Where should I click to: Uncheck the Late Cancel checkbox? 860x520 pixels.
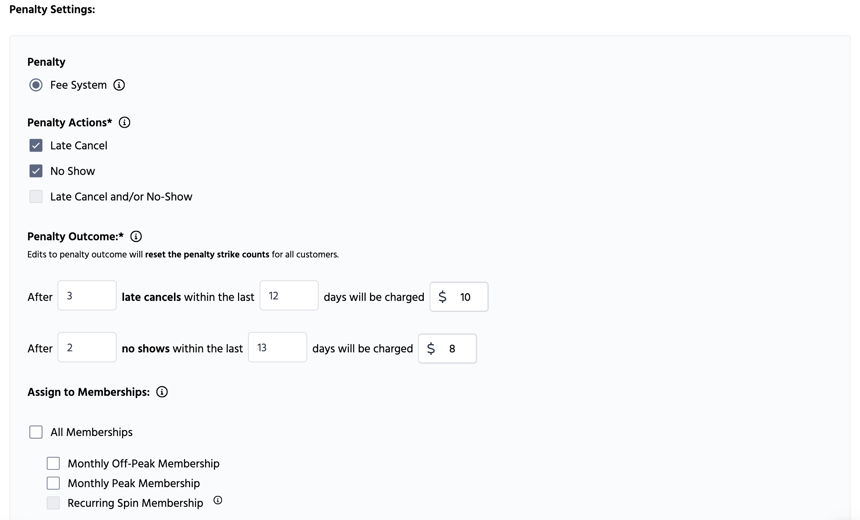click(36, 146)
